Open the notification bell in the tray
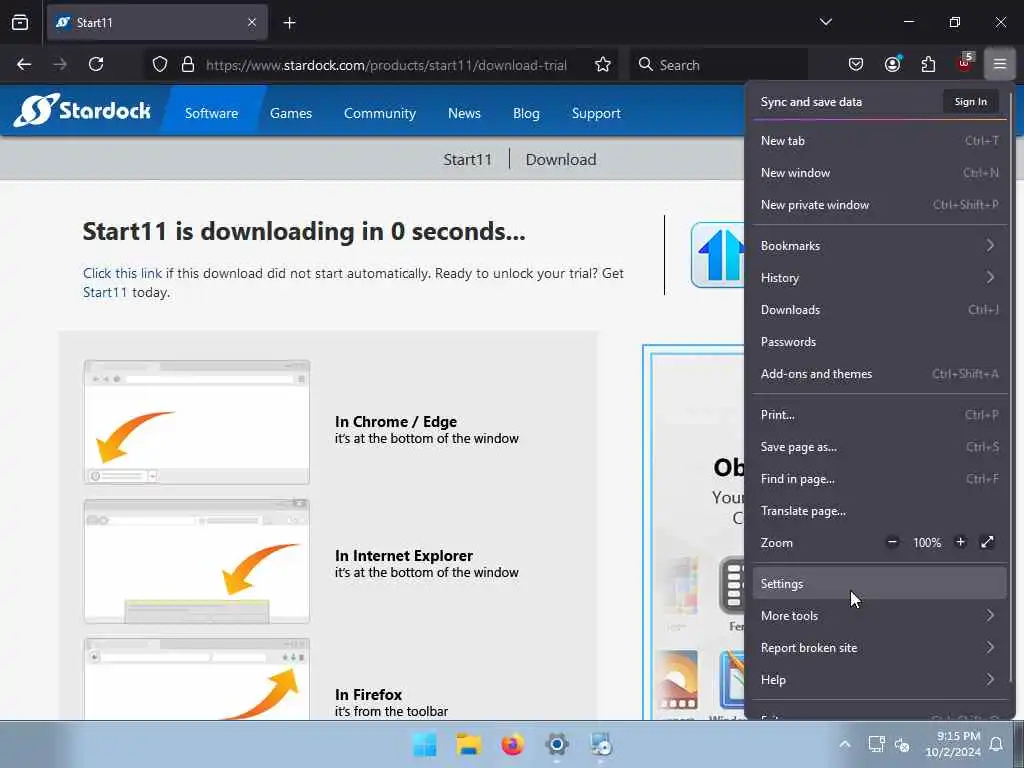The width and height of the screenshot is (1024, 768). click(997, 744)
